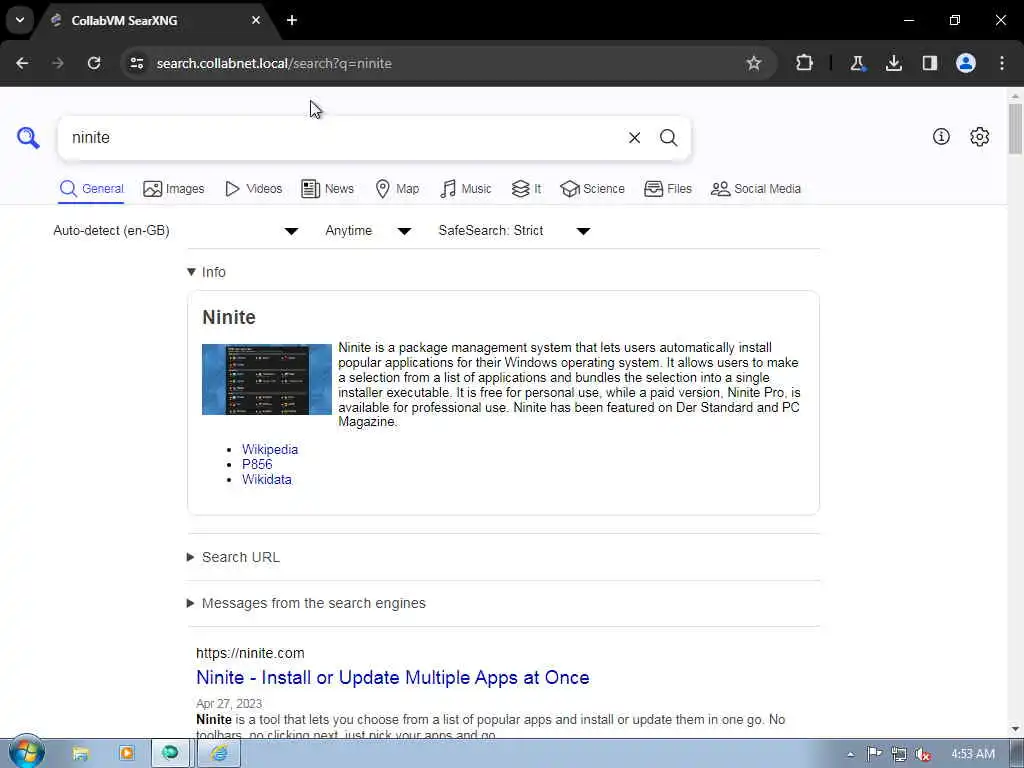Open the P856 link

point(257,464)
